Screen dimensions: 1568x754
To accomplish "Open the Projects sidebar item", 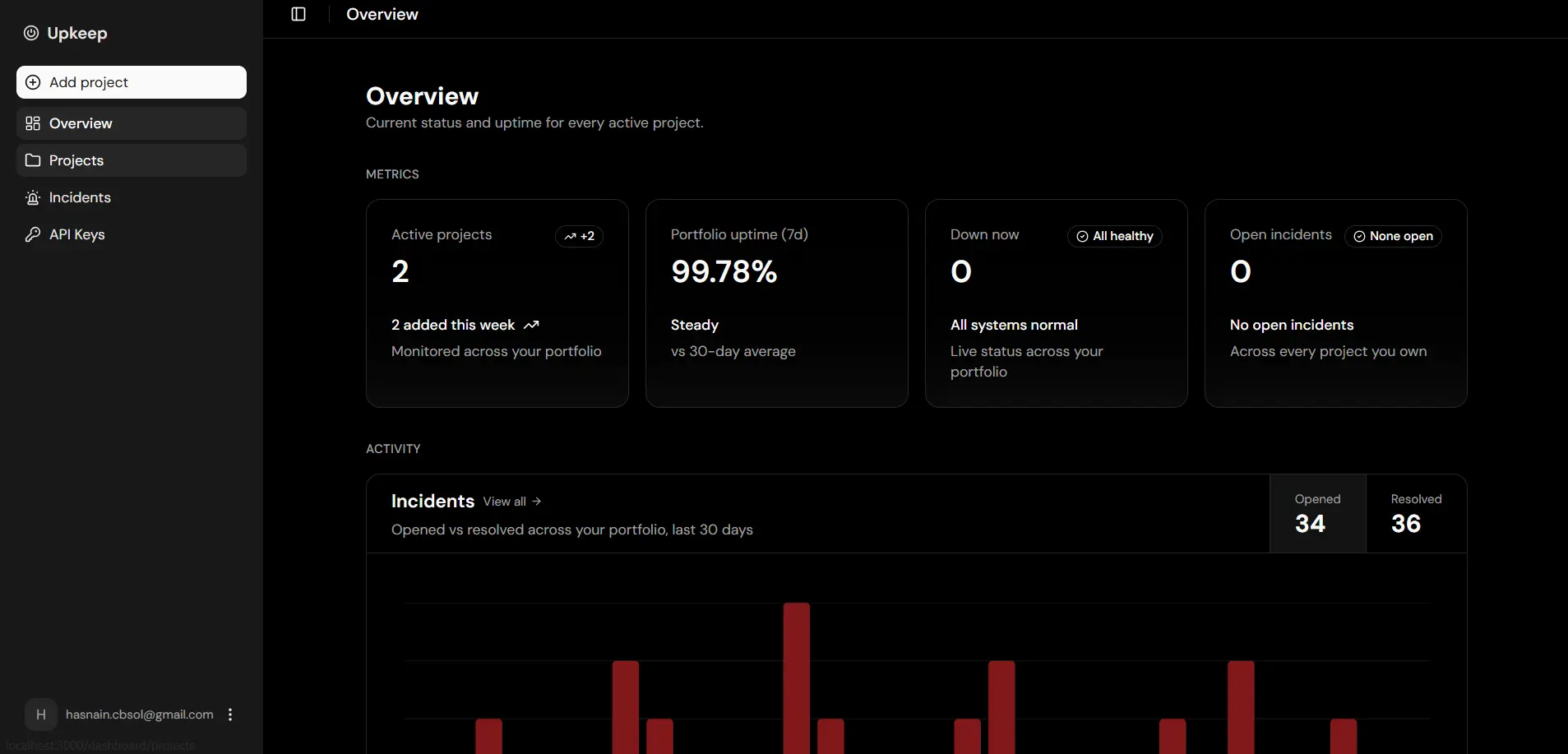I will click(132, 160).
